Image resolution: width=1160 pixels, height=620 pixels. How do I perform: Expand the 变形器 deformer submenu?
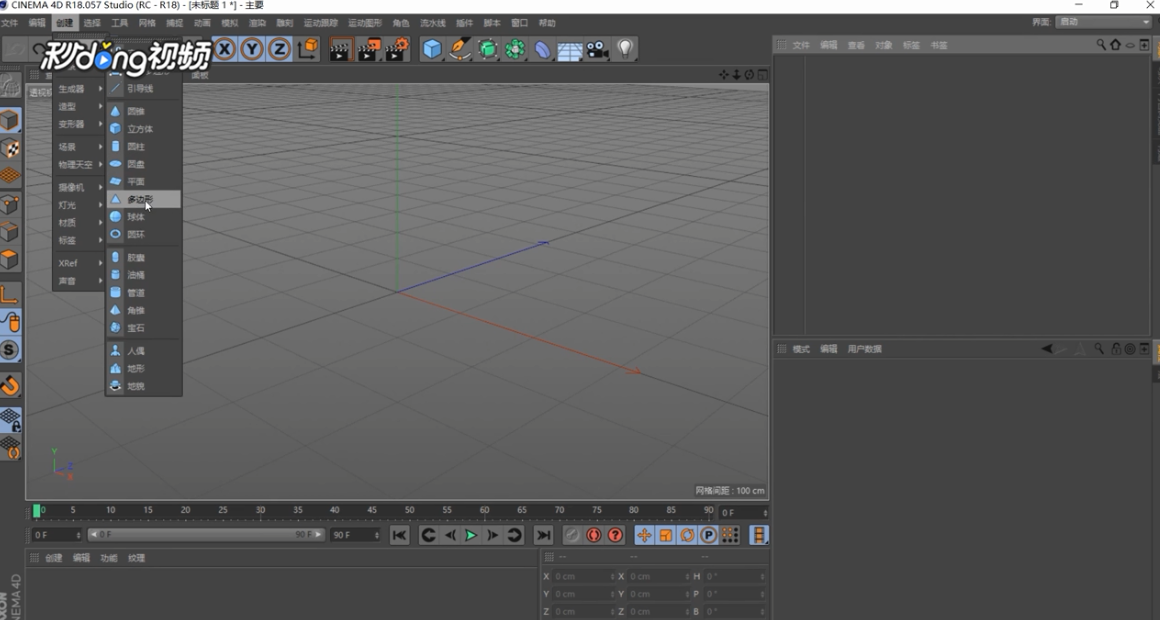pos(79,124)
